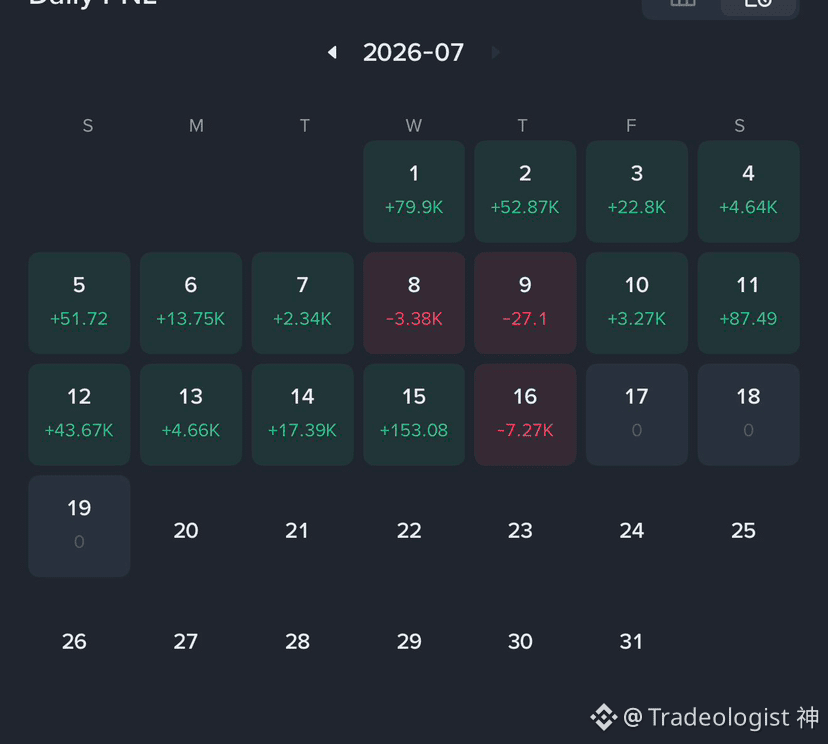Select July 12 with +43.67K

click(x=79, y=415)
